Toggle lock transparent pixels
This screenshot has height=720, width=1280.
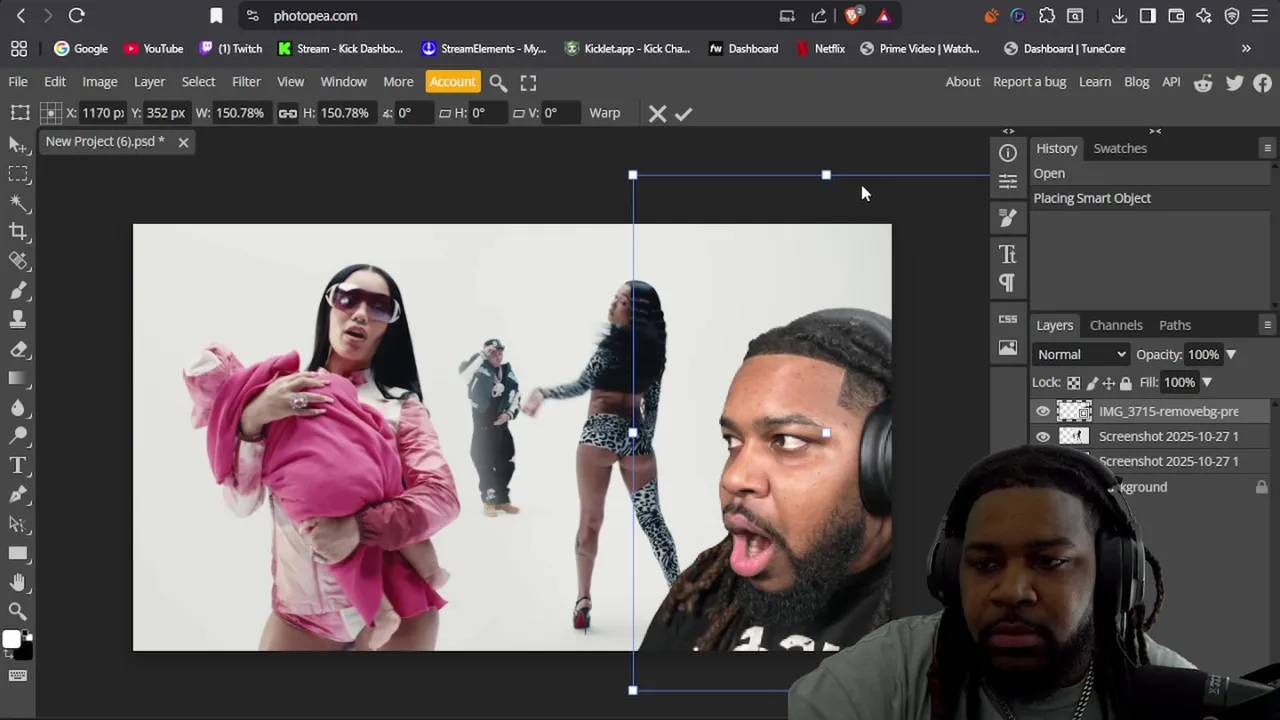1073,383
